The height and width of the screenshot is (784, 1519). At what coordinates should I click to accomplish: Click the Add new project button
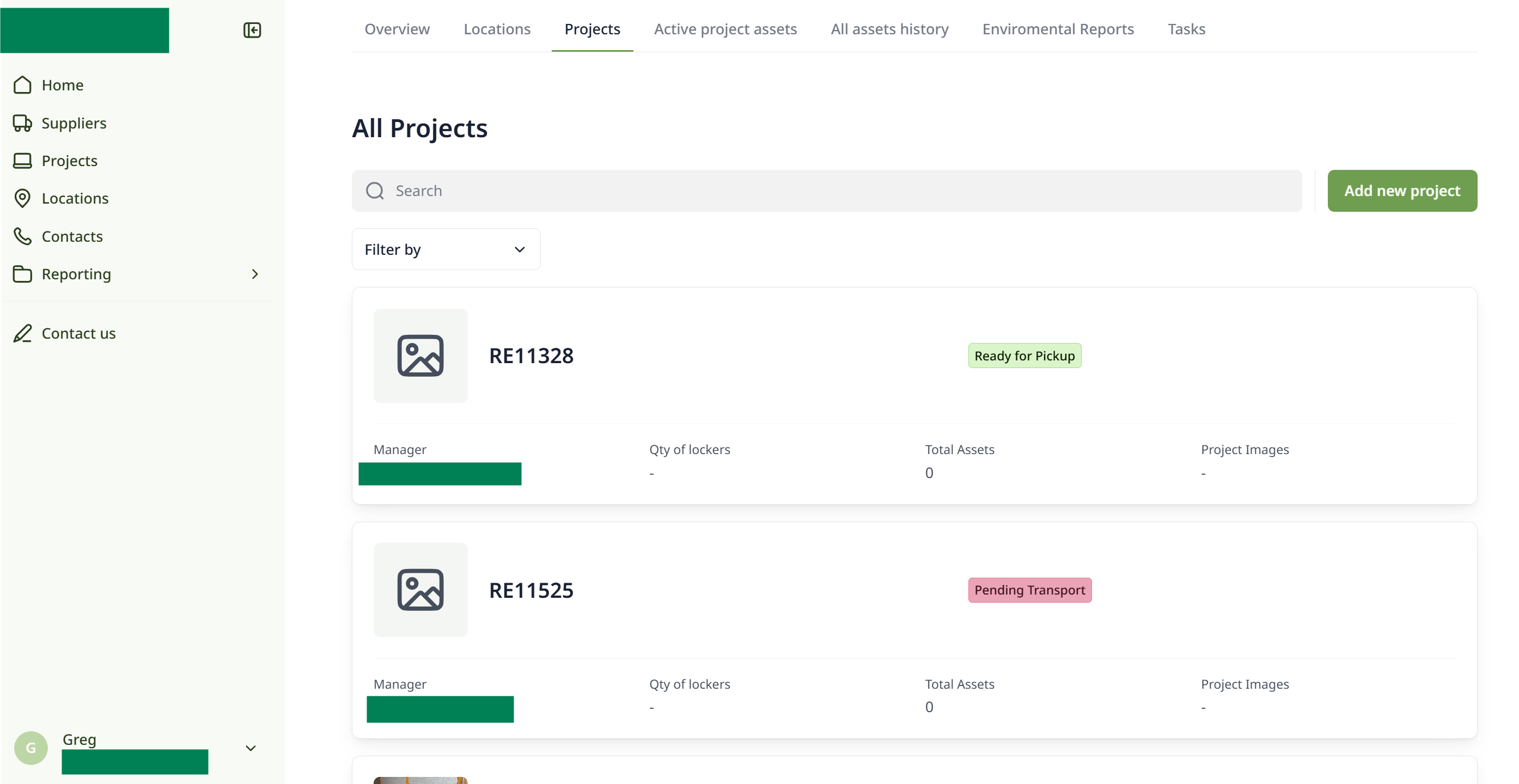(1402, 191)
